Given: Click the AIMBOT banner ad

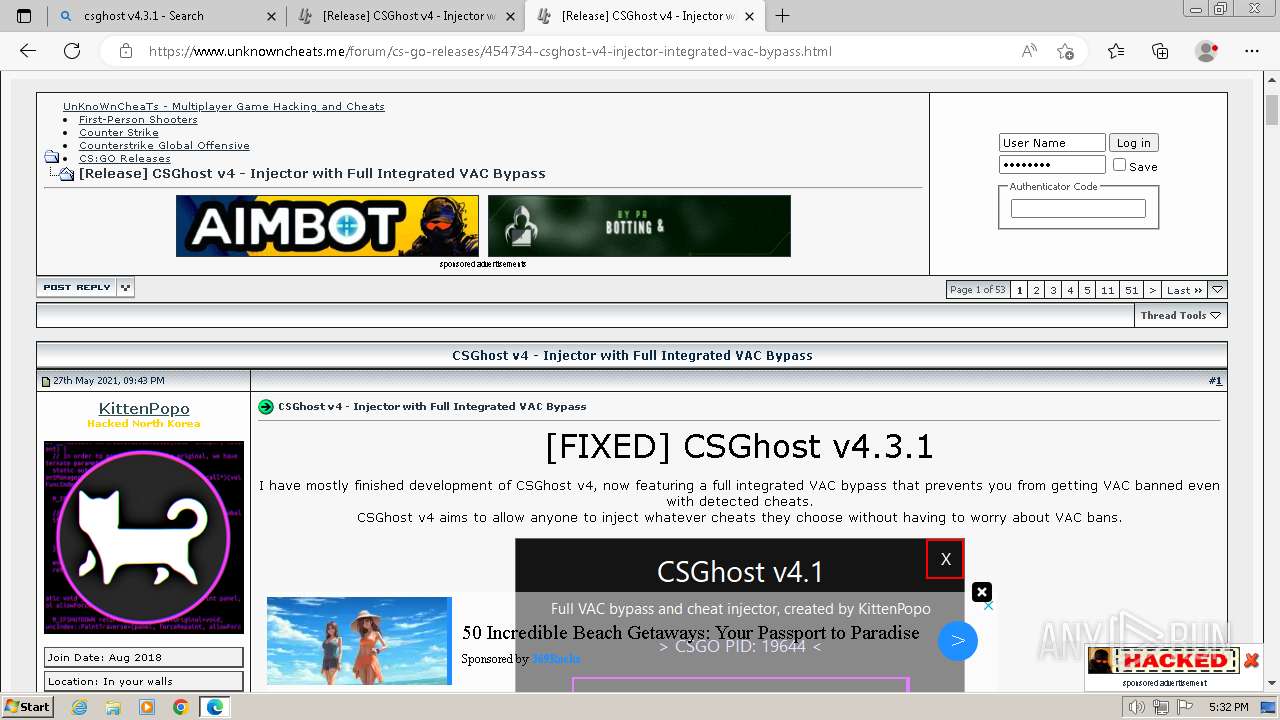Looking at the screenshot, I should 327,226.
